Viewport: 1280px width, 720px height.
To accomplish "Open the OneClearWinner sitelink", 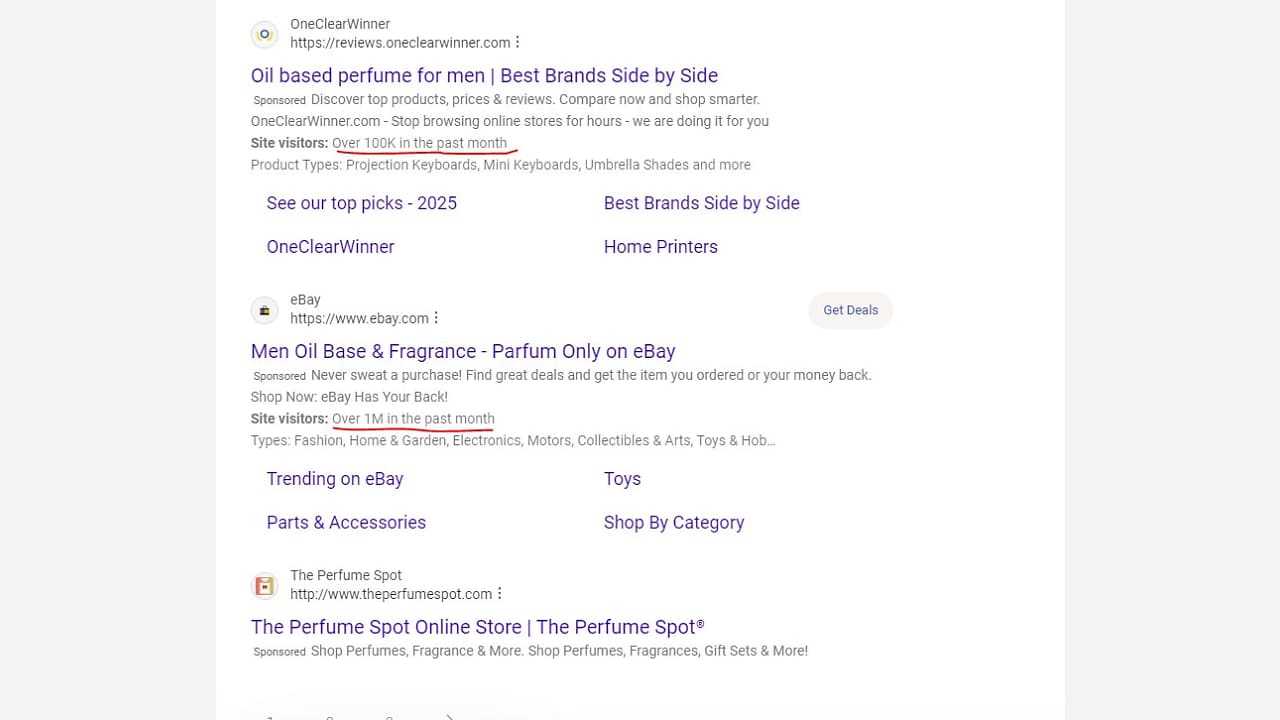I will pyautogui.click(x=331, y=247).
